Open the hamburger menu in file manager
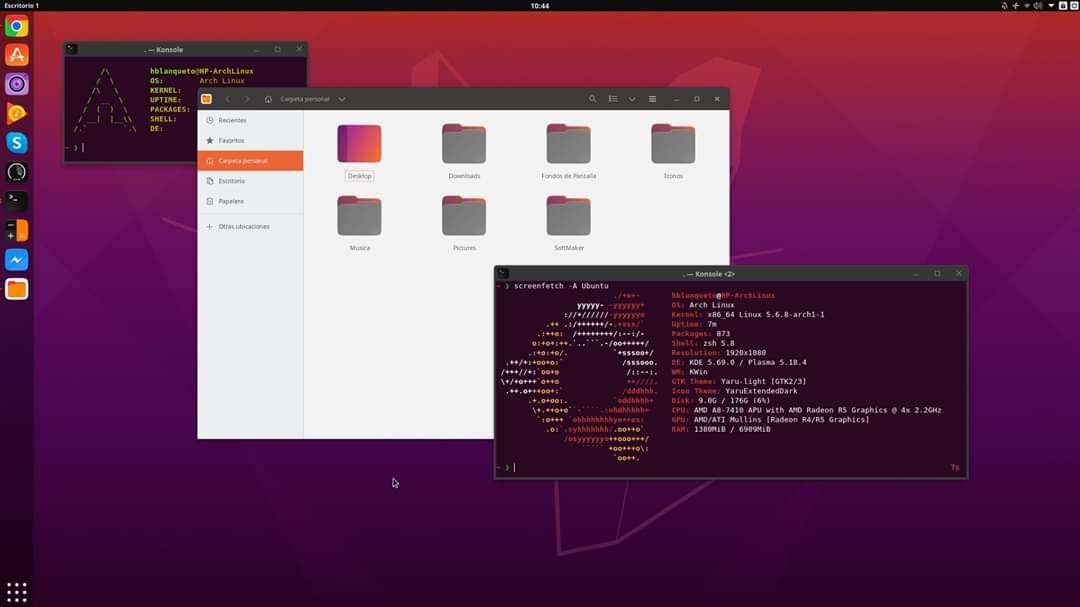 [652, 99]
